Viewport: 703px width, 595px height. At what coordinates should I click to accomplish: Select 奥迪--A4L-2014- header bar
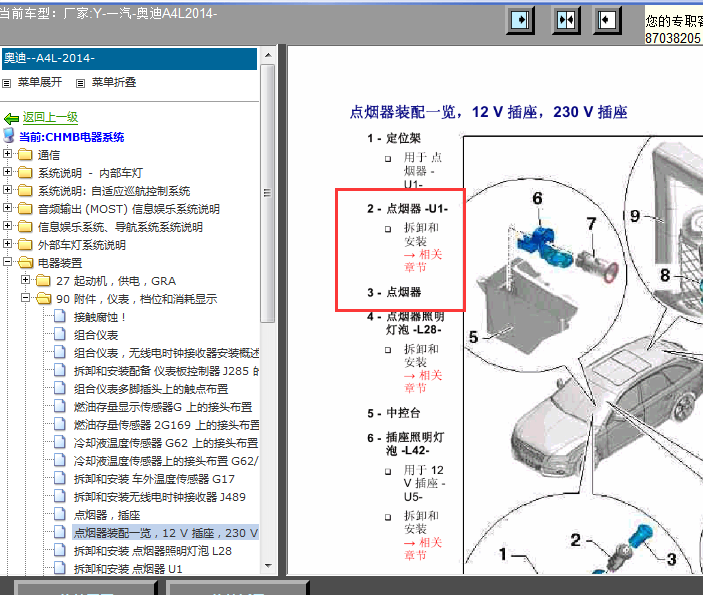tap(130, 59)
